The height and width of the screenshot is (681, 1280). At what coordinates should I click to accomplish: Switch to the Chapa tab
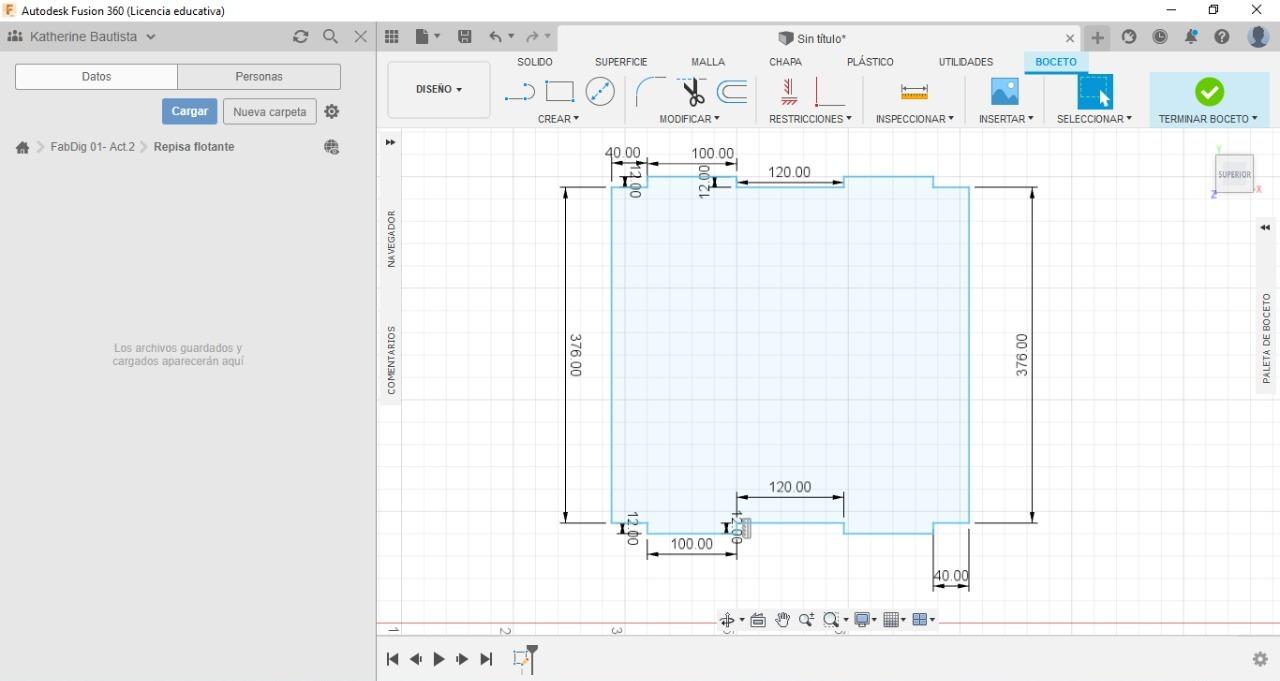(x=785, y=62)
